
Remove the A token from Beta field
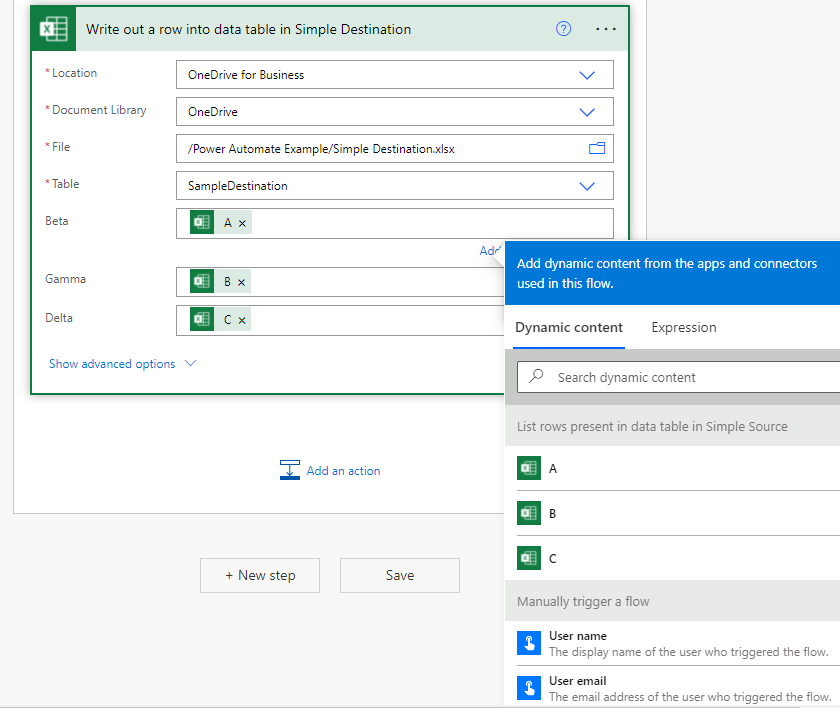[242, 223]
